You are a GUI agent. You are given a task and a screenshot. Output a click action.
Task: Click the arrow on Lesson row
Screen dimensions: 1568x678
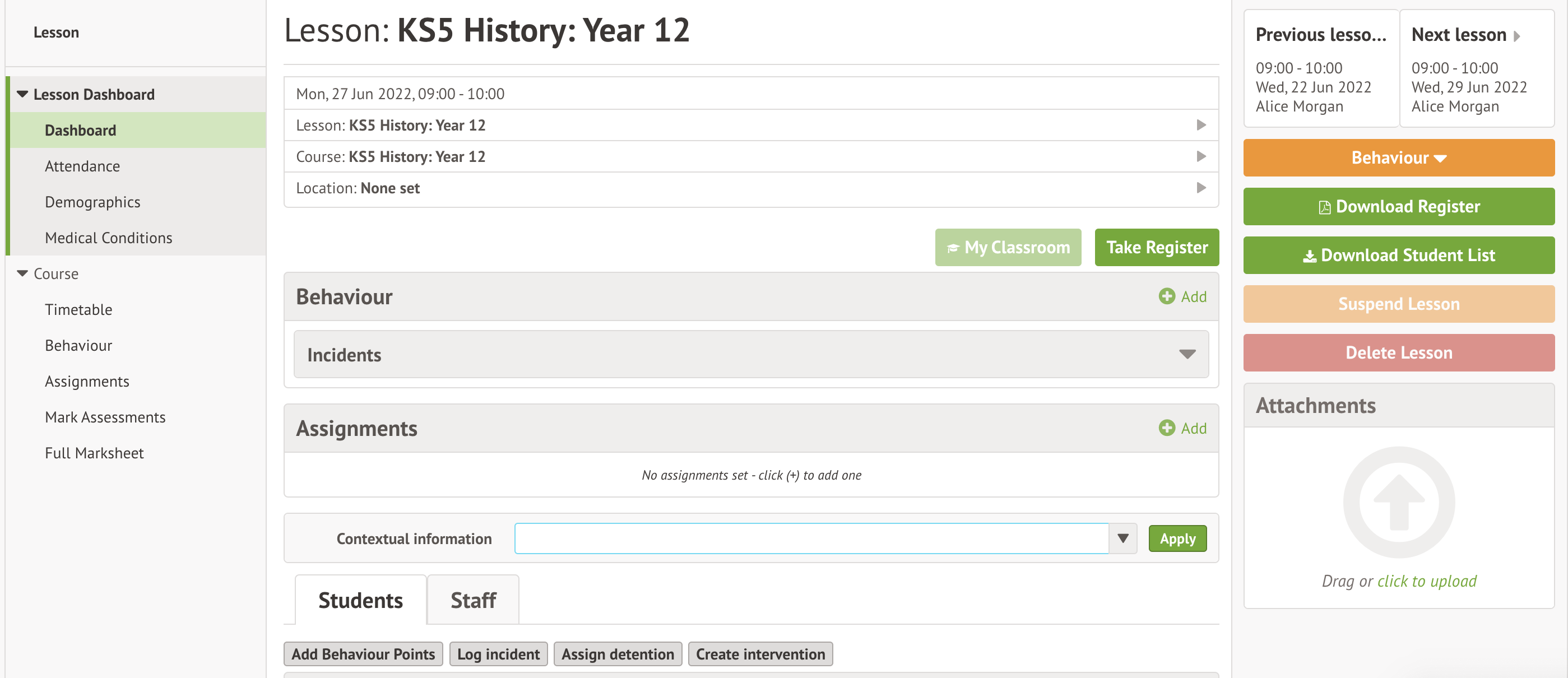1200,126
